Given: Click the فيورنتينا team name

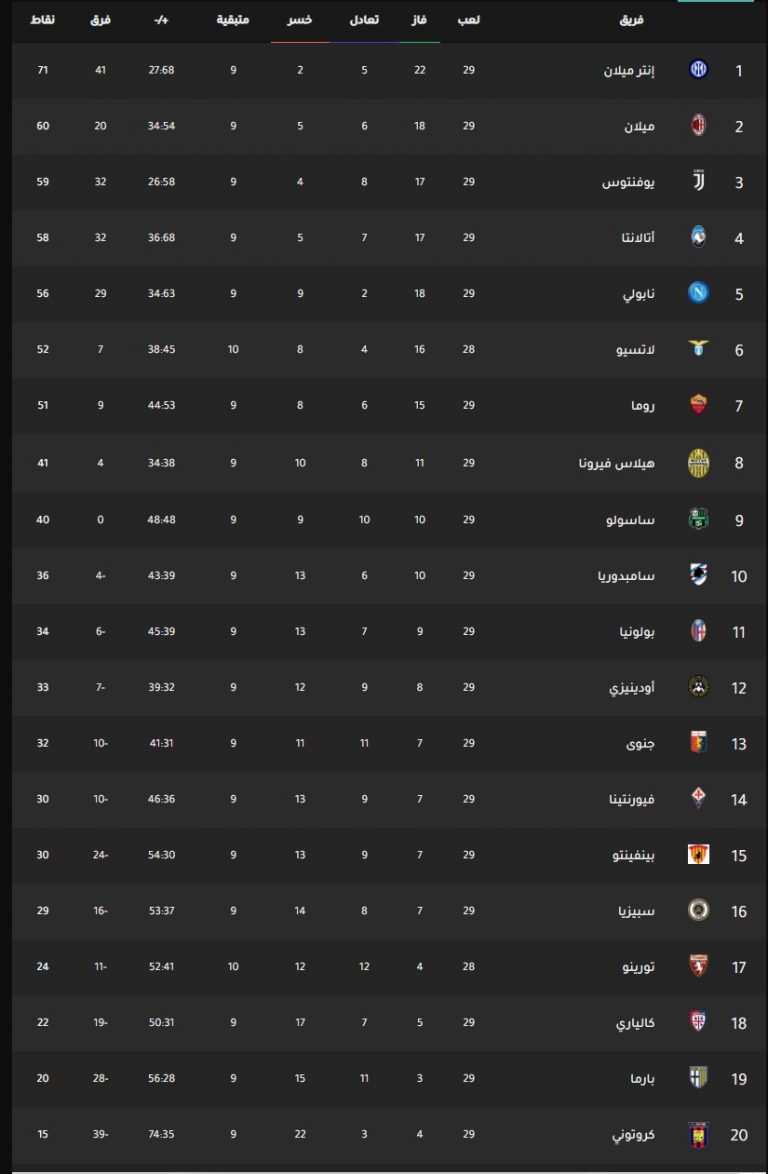Looking at the screenshot, I should click(x=632, y=799).
